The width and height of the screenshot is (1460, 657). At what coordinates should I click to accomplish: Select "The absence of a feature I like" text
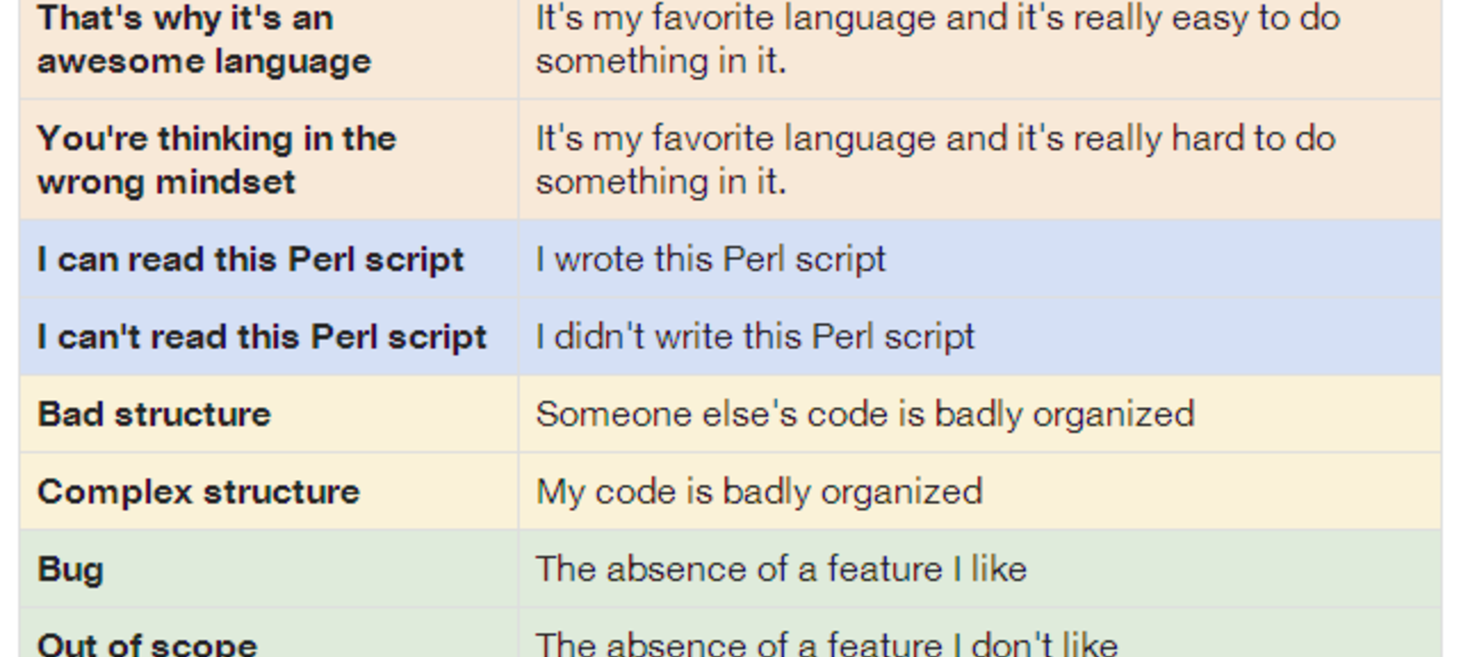pos(780,569)
